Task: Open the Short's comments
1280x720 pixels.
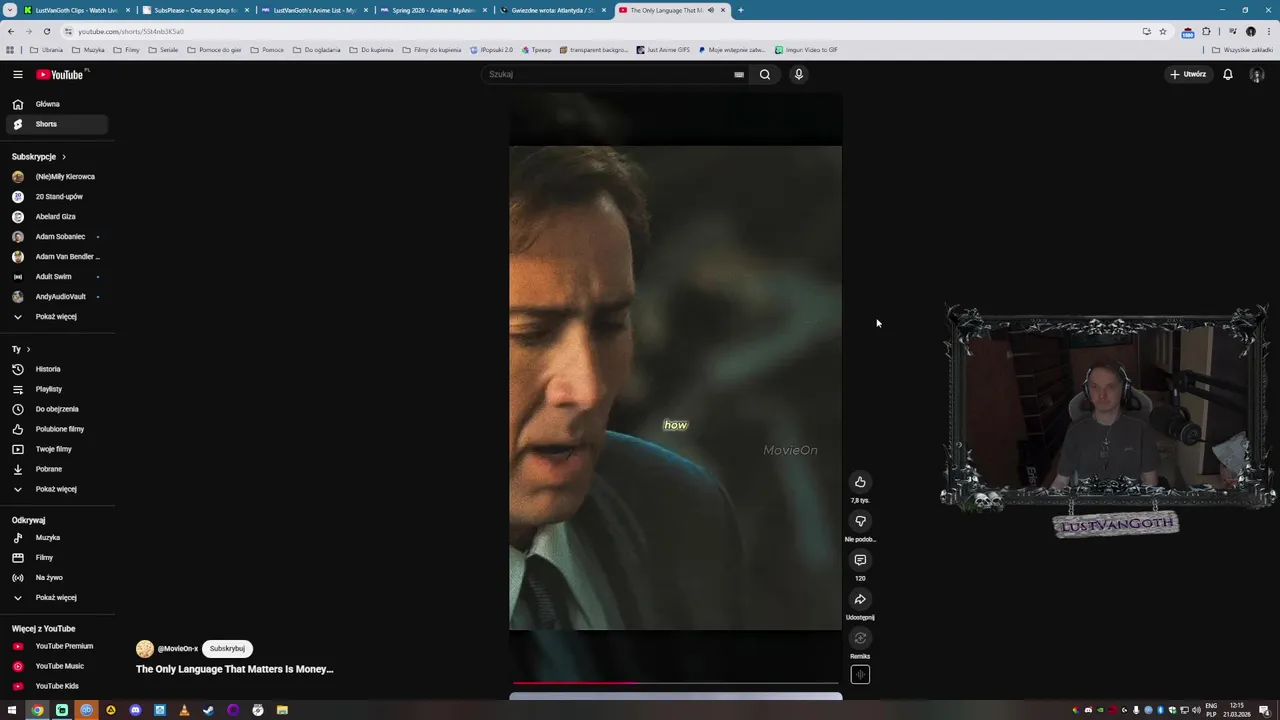Action: [860, 560]
